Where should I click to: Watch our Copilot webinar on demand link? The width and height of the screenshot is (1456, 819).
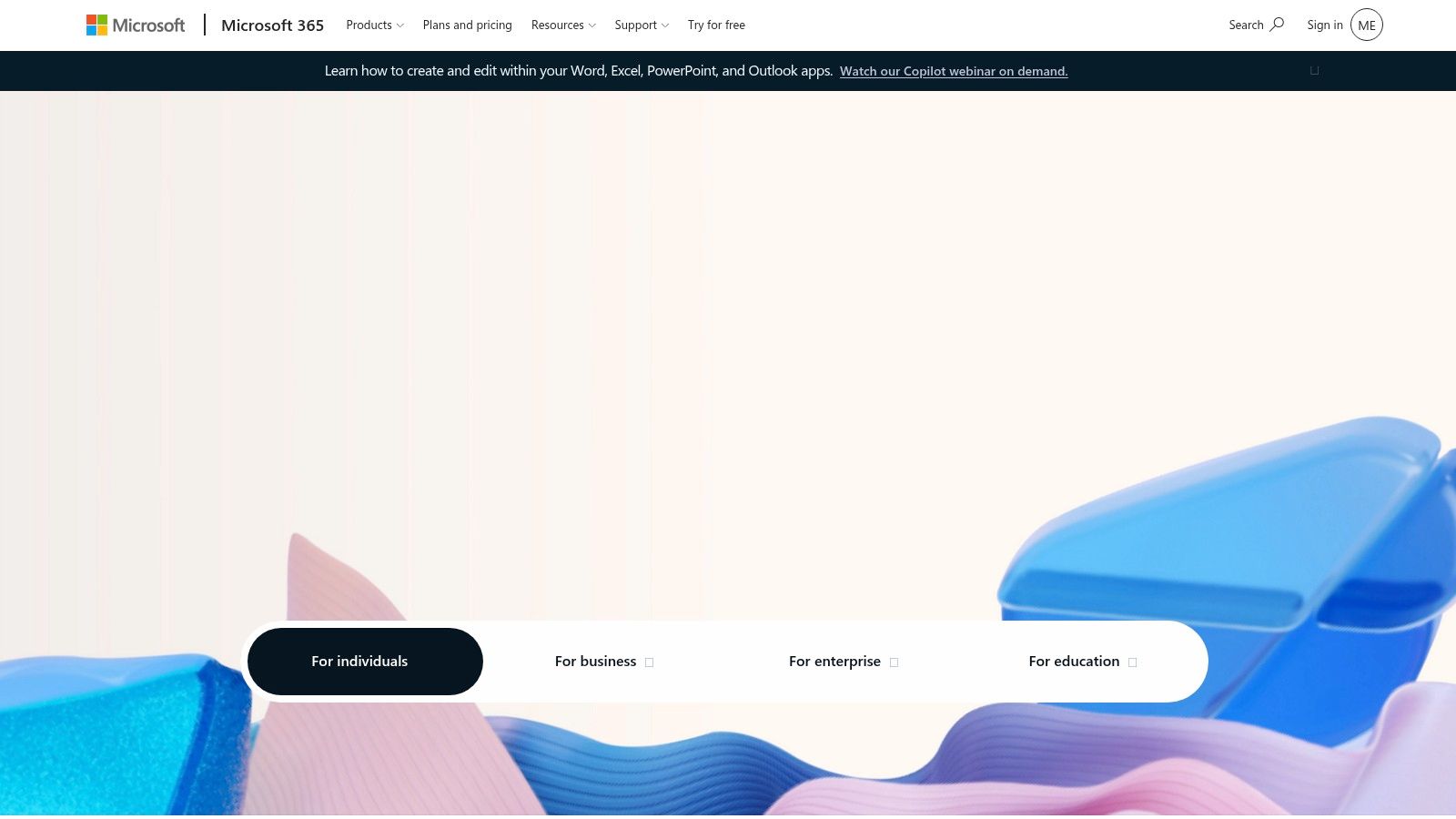click(954, 71)
